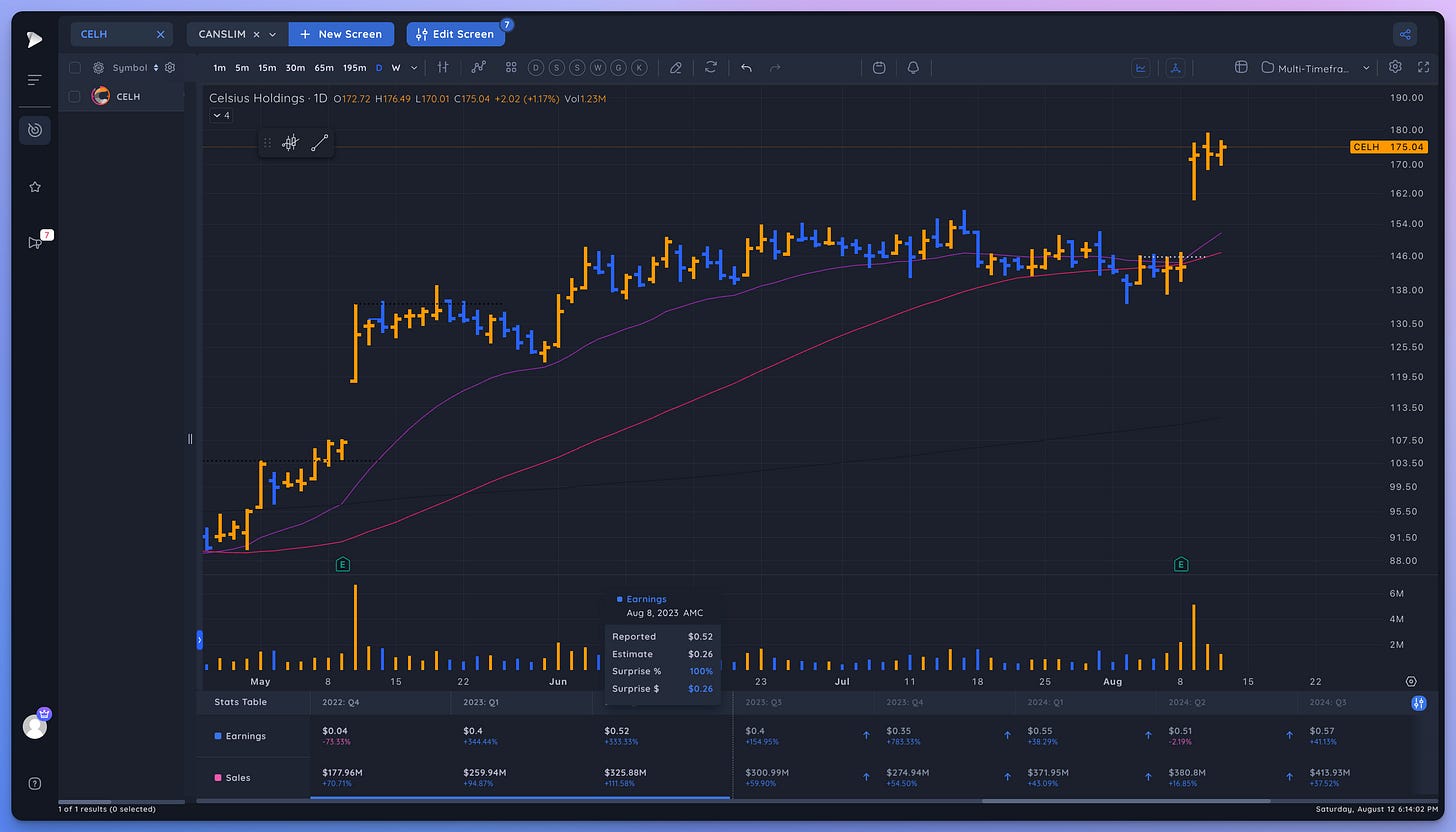Open the chart bar-style selector icon
1456x832 pixels.
(442, 68)
